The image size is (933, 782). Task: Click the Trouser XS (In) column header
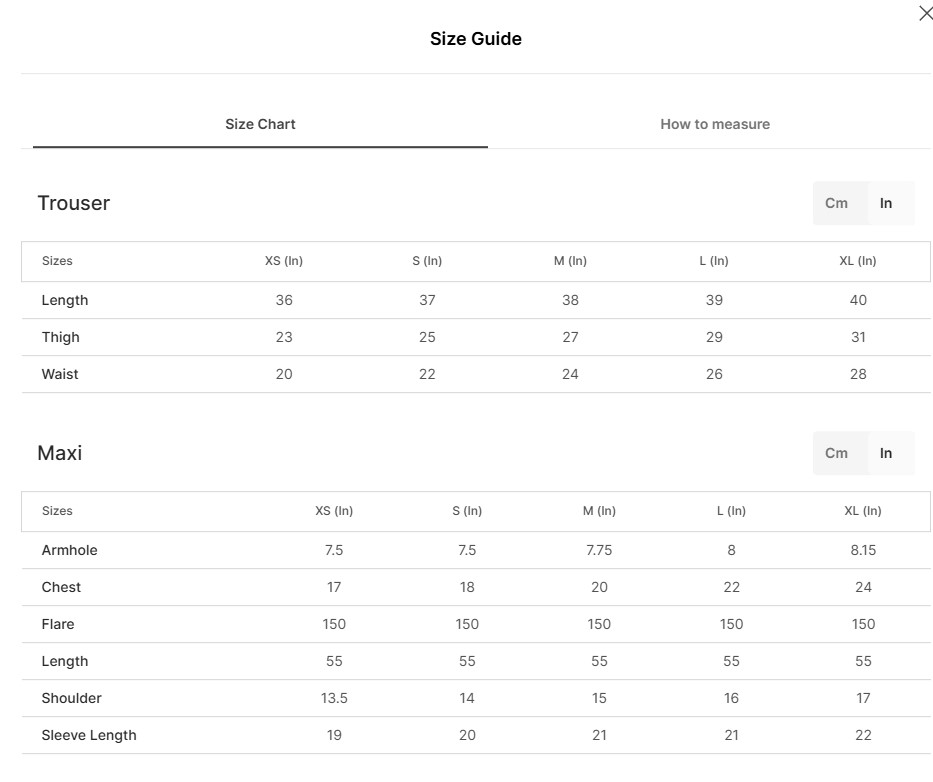click(284, 261)
